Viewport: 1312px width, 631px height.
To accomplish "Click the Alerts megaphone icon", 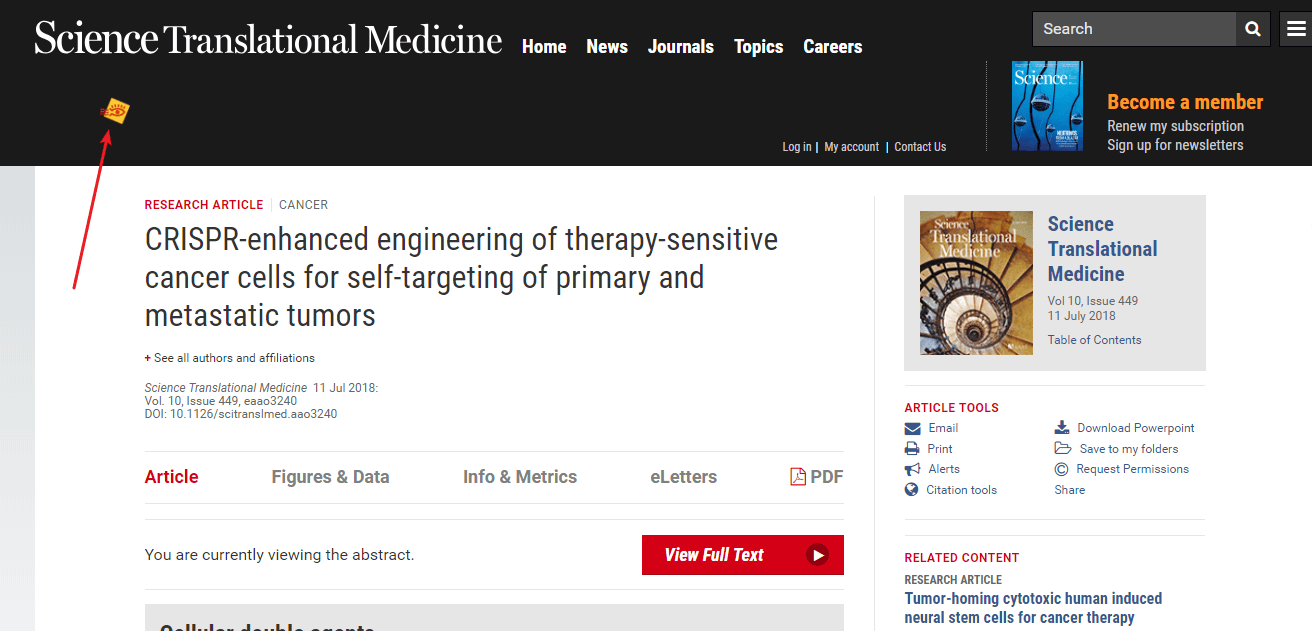I will 912,469.
